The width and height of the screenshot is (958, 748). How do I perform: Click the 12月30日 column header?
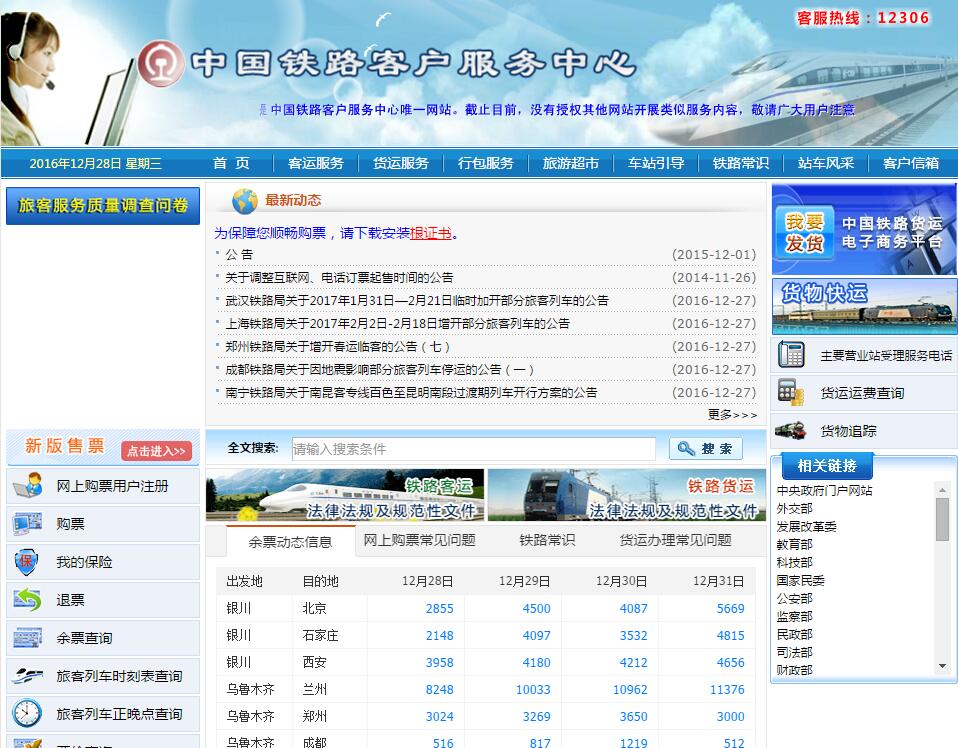coord(621,581)
